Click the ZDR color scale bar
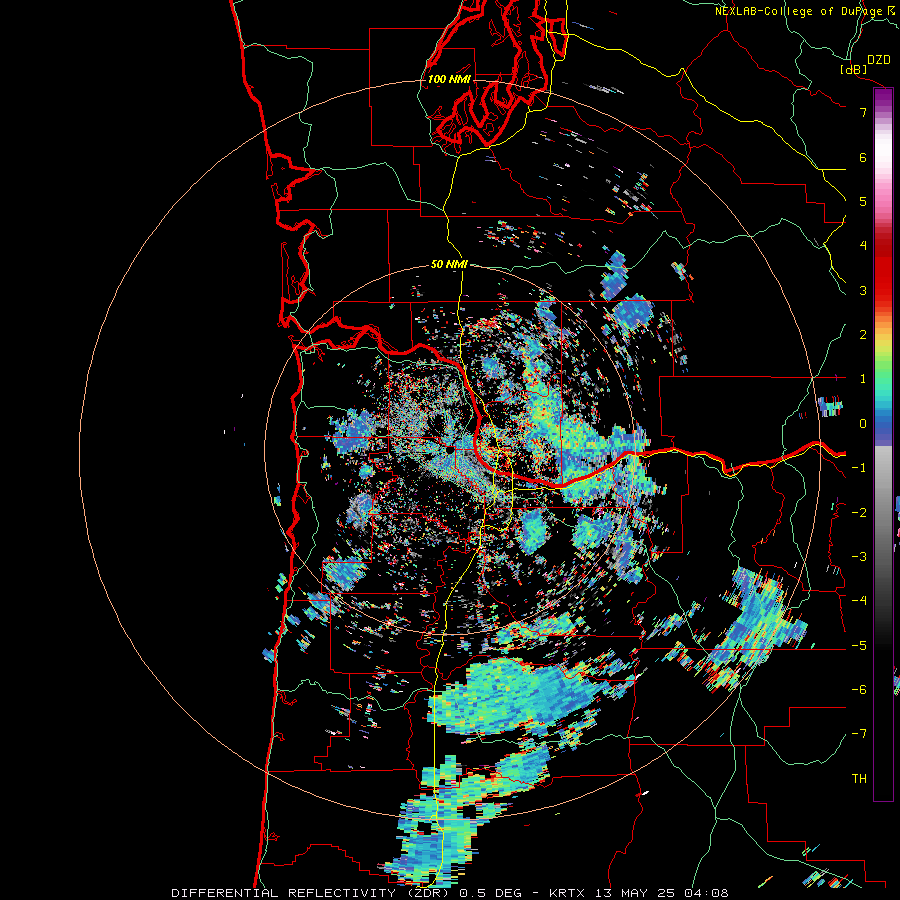The height and width of the screenshot is (900, 900). [883, 444]
